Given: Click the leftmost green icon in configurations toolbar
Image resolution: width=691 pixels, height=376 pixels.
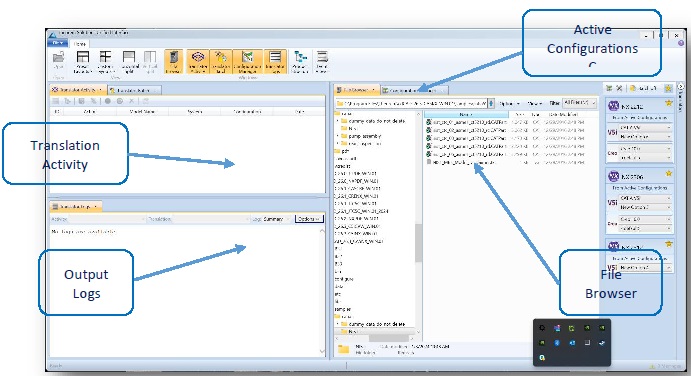Looking at the screenshot, I should 609,89.
